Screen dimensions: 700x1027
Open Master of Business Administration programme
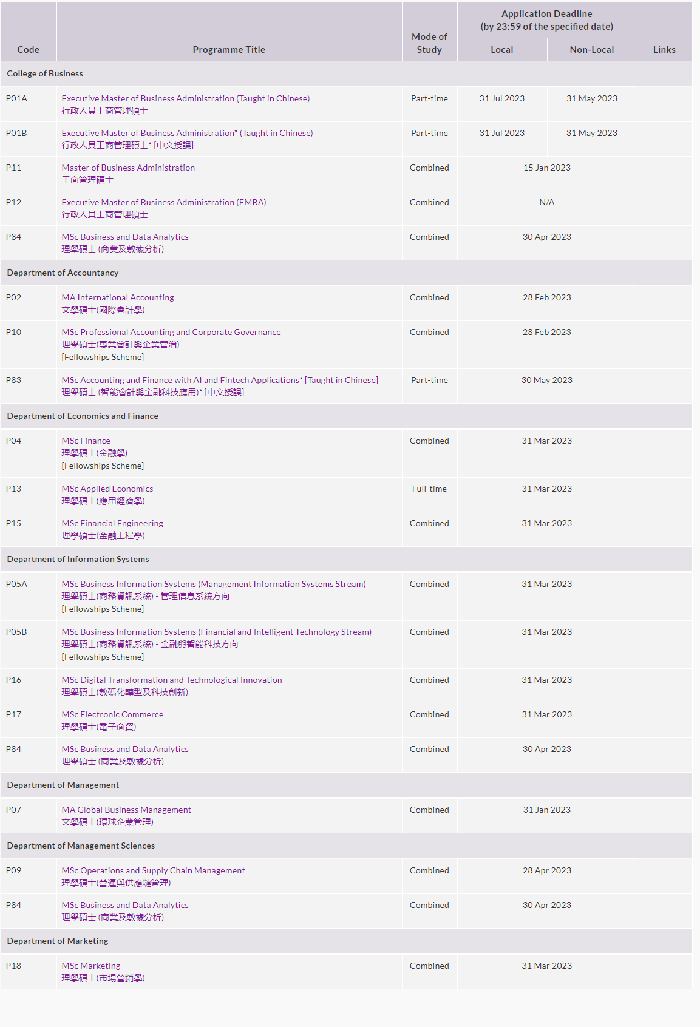pyautogui.click(x=128, y=168)
